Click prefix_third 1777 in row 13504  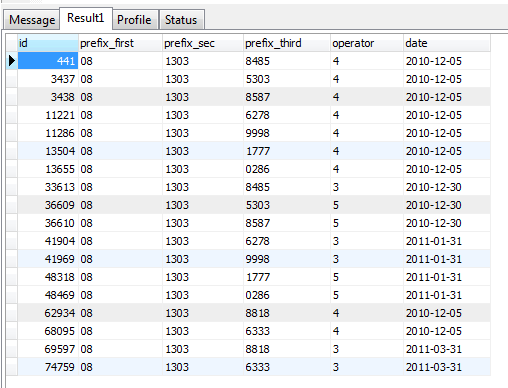pos(287,151)
